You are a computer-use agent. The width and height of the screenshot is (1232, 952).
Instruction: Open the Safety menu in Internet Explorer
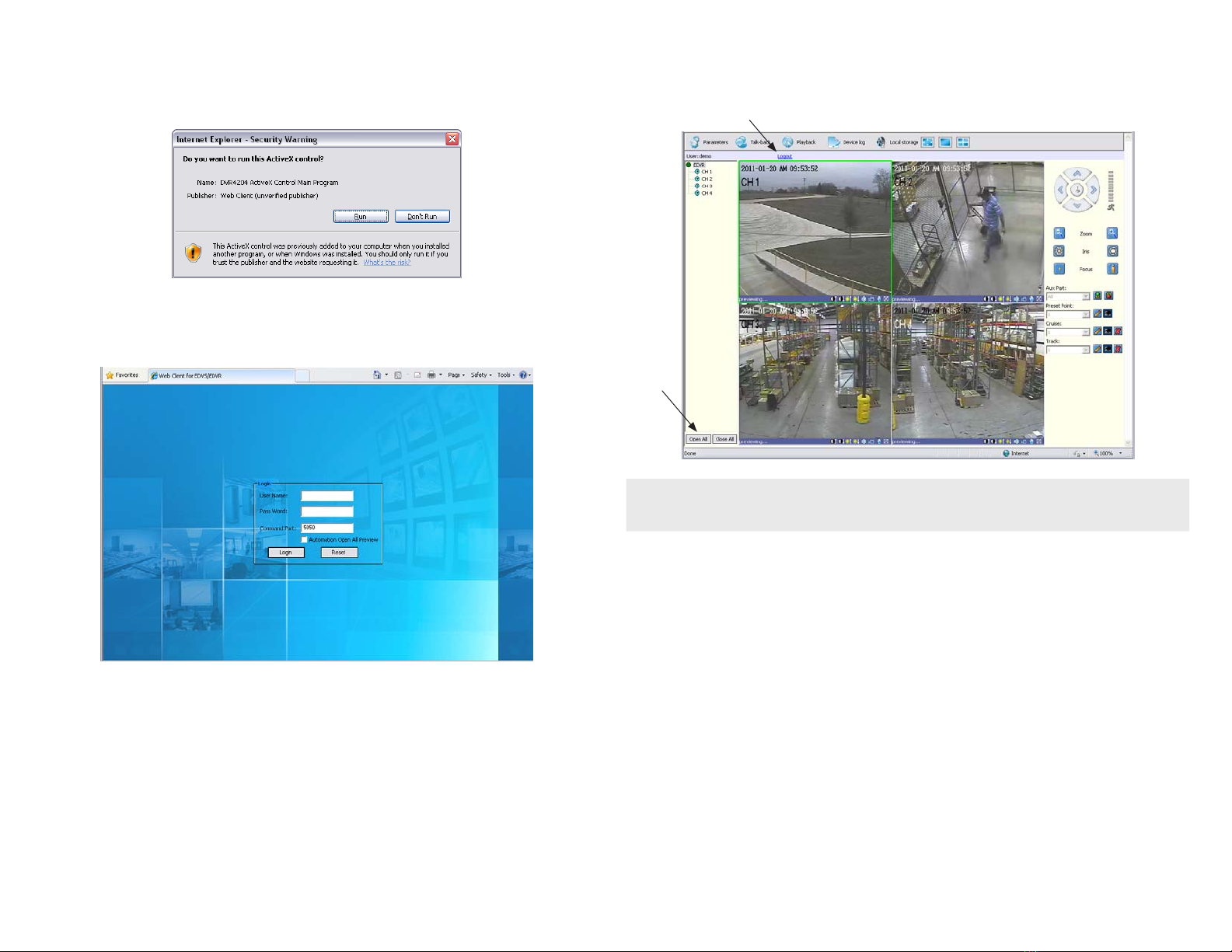tap(480, 375)
